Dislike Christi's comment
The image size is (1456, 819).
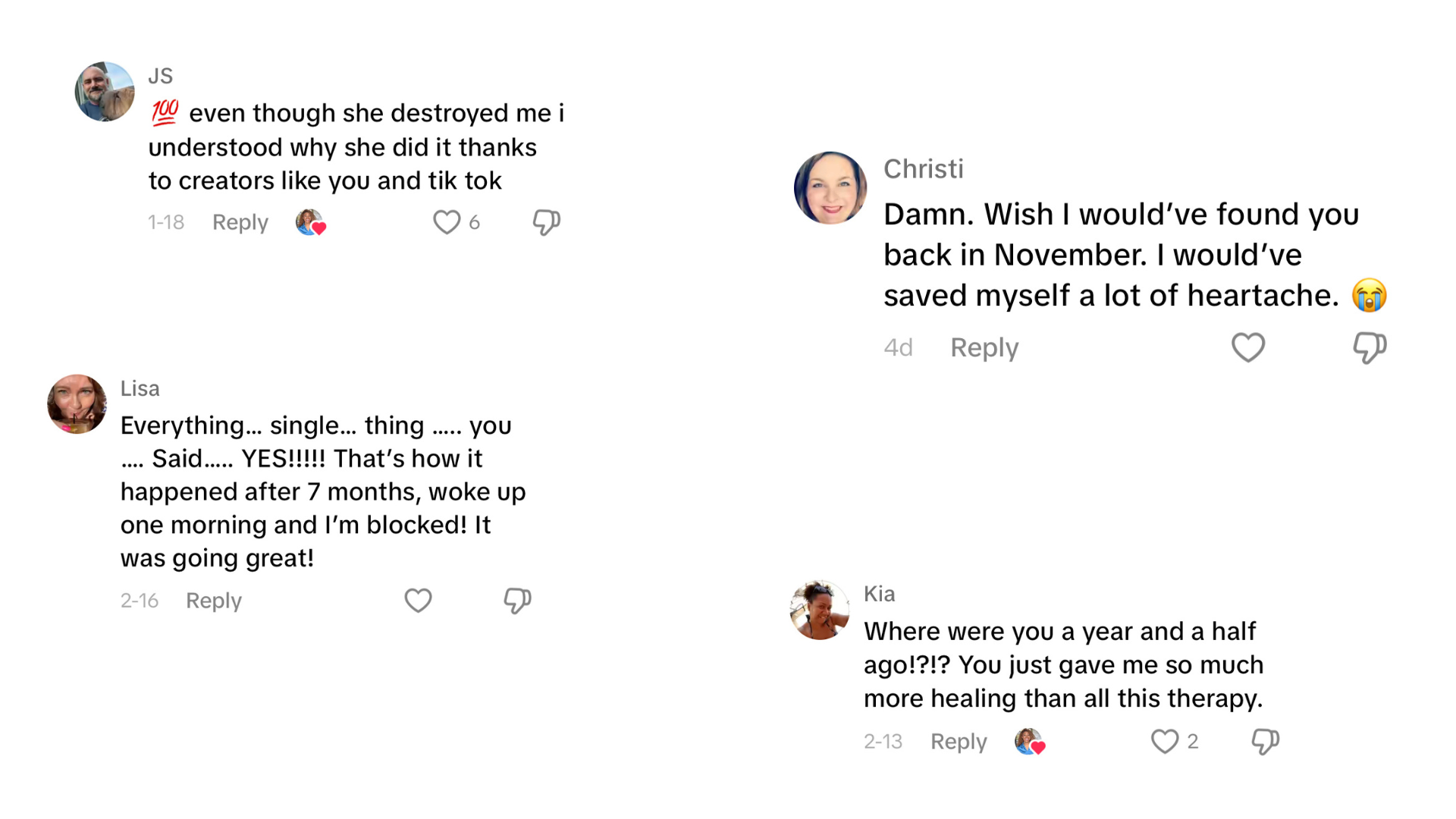click(x=1370, y=348)
